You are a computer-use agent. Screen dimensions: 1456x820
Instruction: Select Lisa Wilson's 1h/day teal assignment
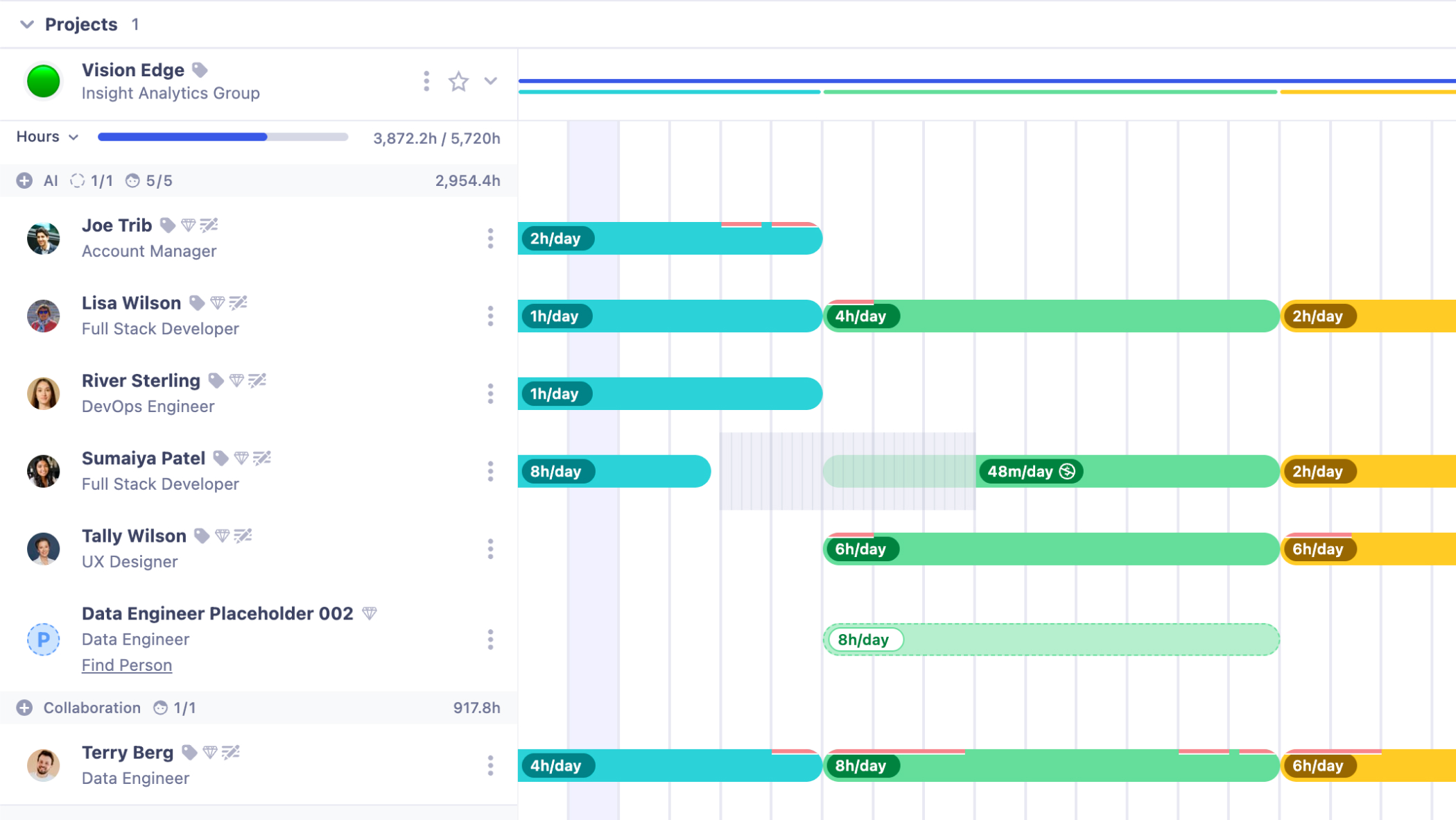[x=670, y=316]
